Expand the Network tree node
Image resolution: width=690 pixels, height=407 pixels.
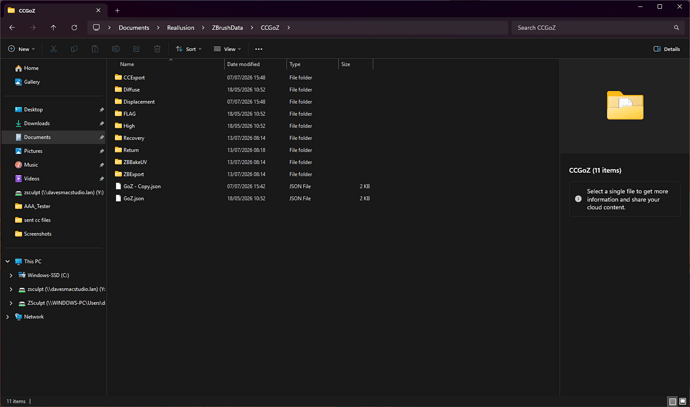[7, 317]
